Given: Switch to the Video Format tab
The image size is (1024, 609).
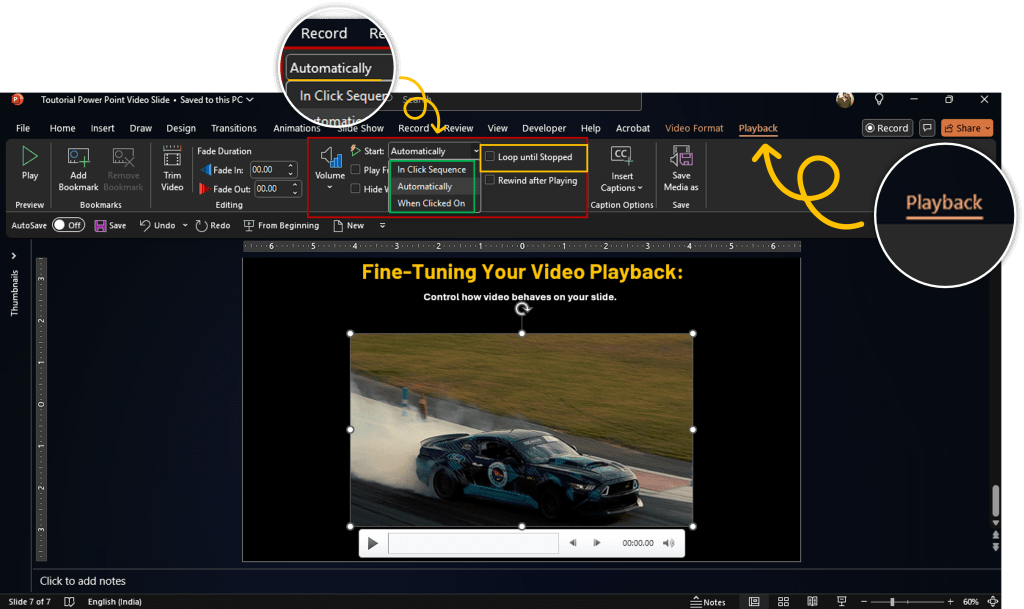Looking at the screenshot, I should [x=694, y=129].
